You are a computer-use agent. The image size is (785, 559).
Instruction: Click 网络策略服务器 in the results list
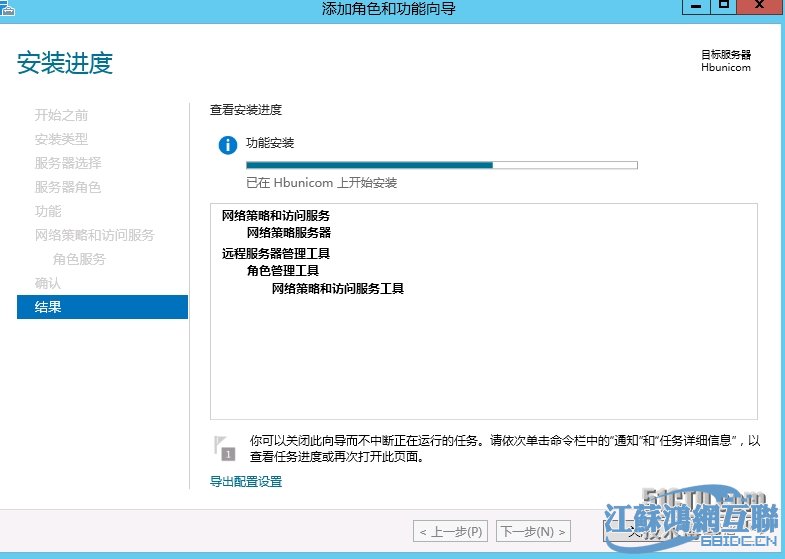[289, 233]
